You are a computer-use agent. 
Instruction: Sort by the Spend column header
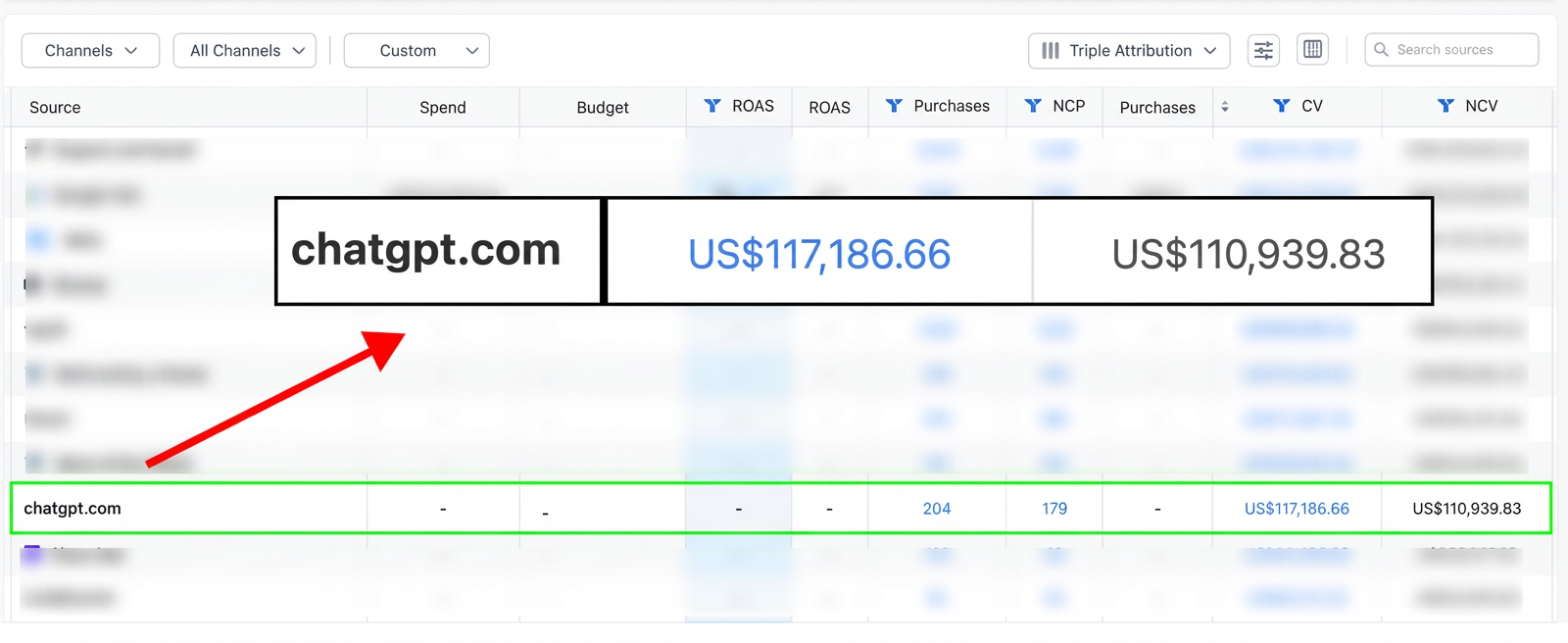tap(443, 108)
